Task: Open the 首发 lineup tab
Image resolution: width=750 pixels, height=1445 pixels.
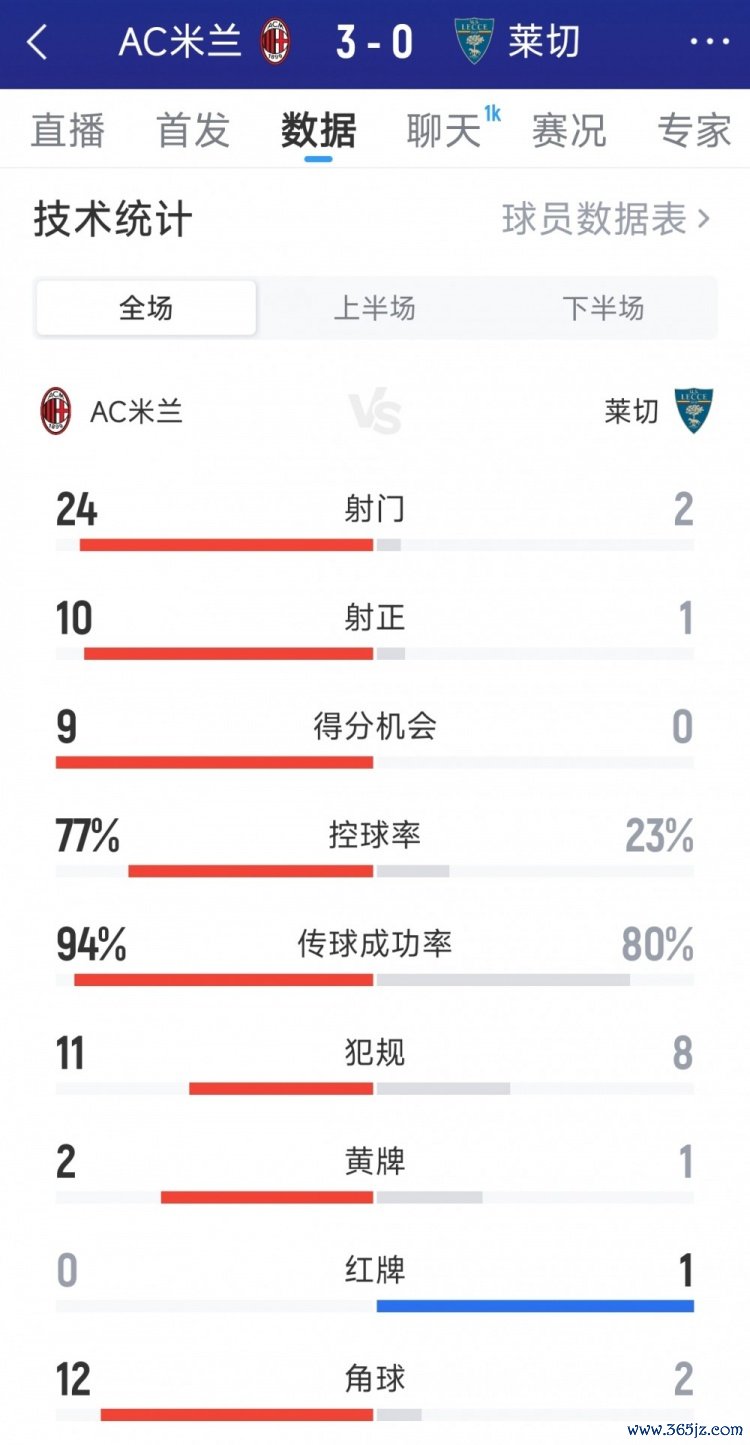Action: pos(193,131)
